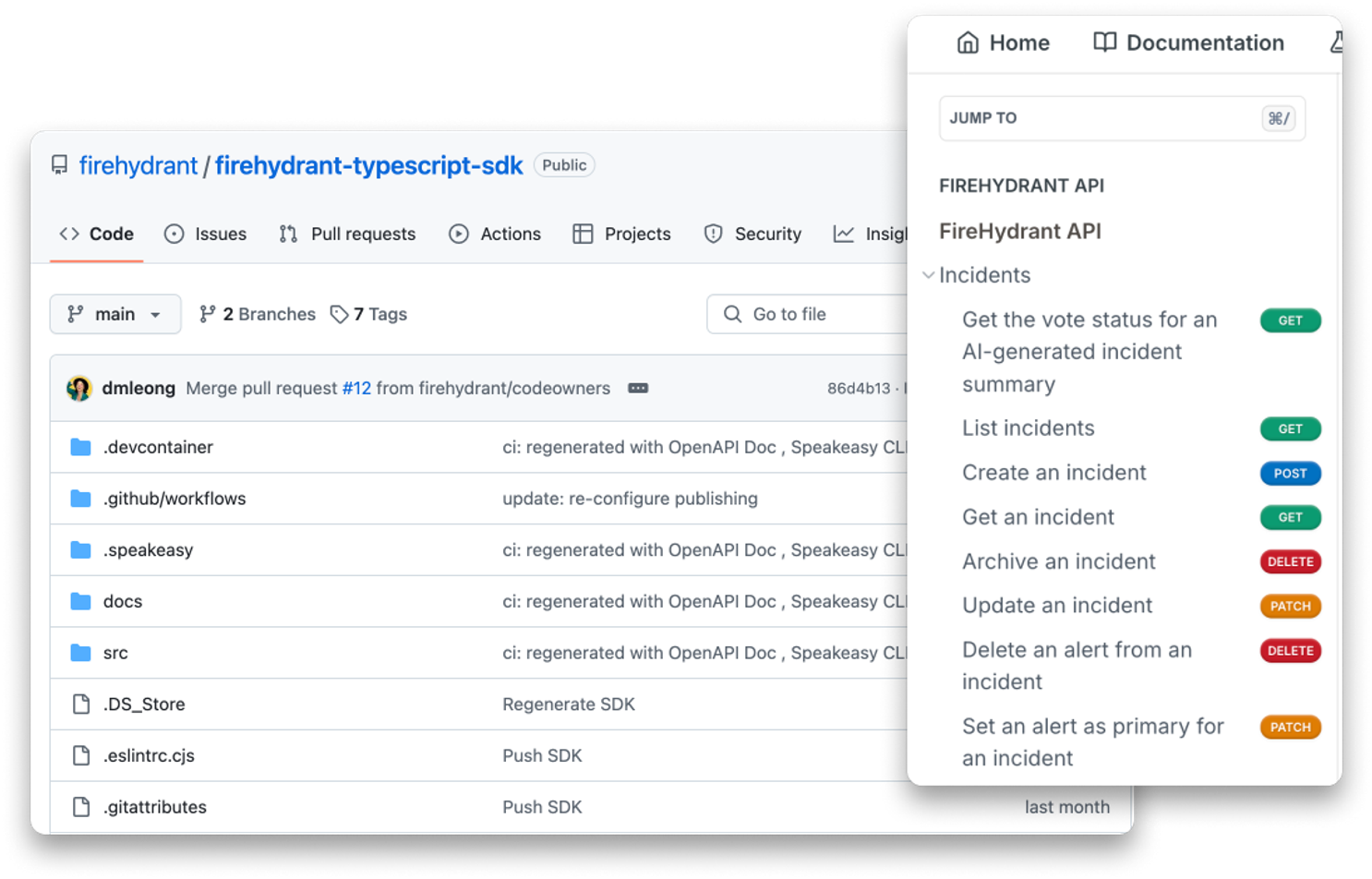
Task: Click the Security shield icon
Action: (x=713, y=235)
